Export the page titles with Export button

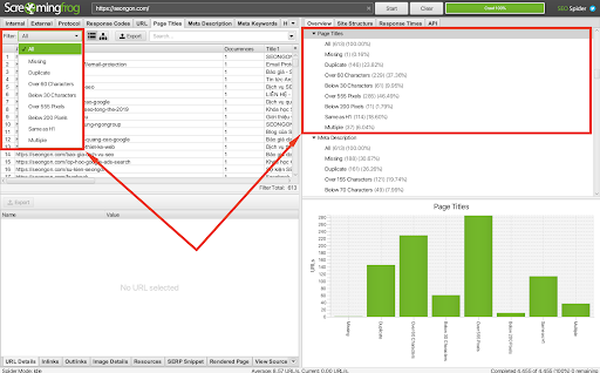pos(130,36)
